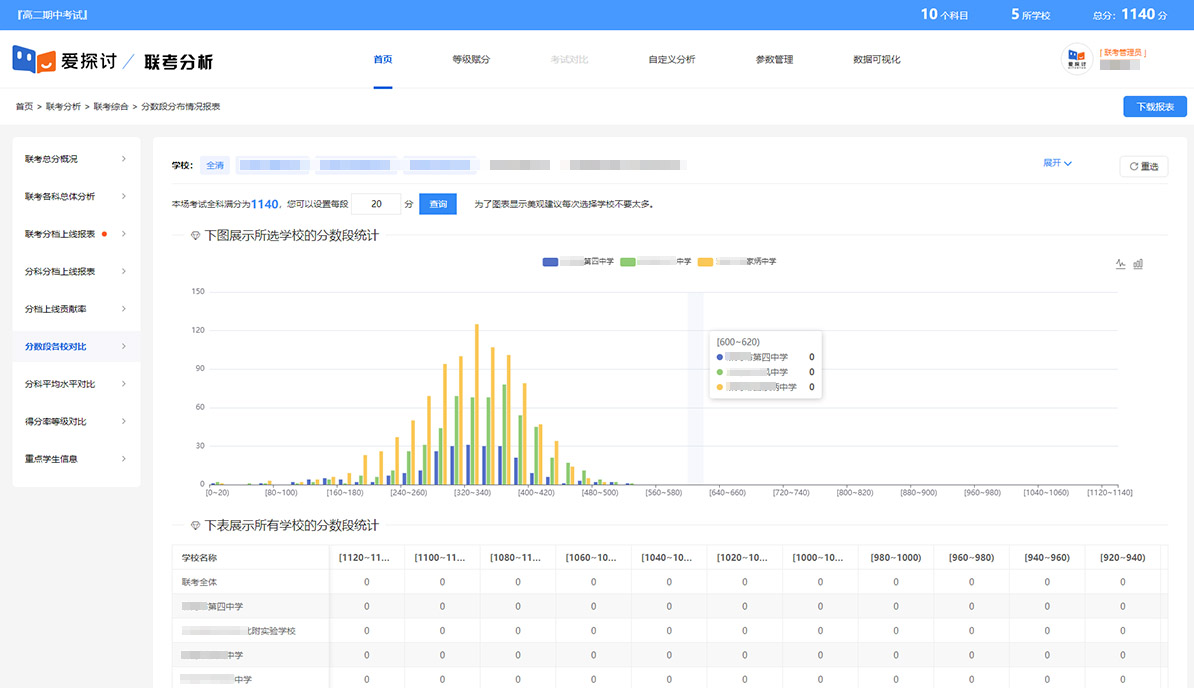The width and height of the screenshot is (1194, 688).
Task: Click the score interval input field
Action: [x=376, y=204]
